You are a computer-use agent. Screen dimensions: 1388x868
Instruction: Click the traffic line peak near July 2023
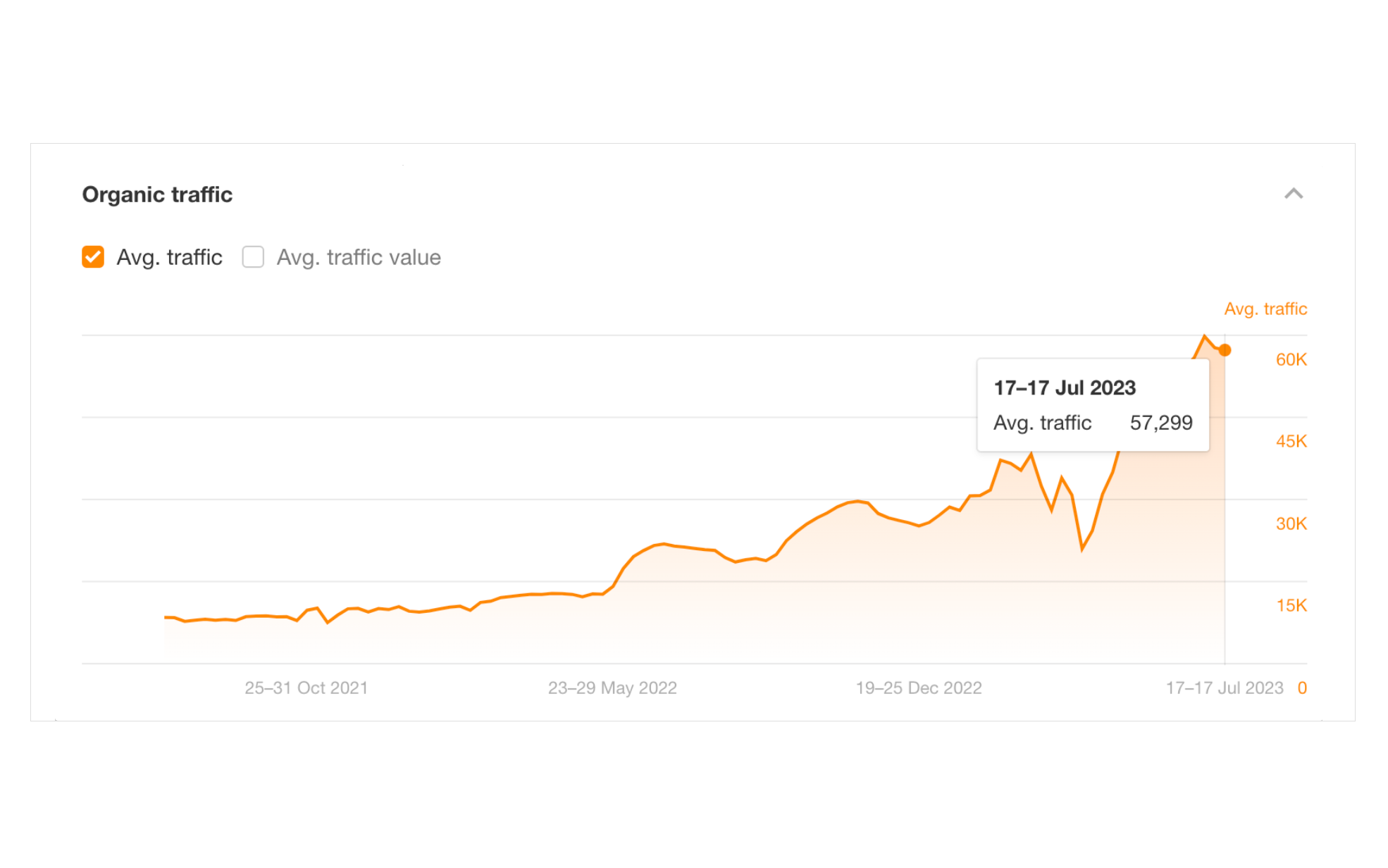[x=1204, y=337]
